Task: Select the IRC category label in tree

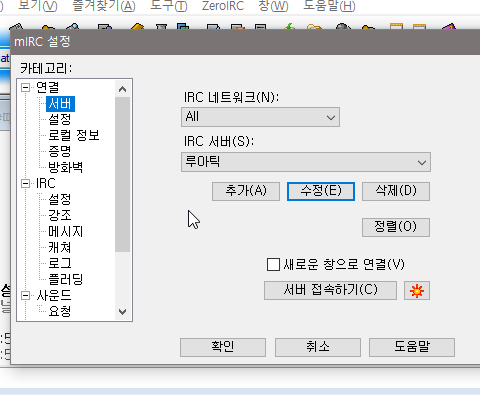Action: pyautogui.click(x=46, y=183)
